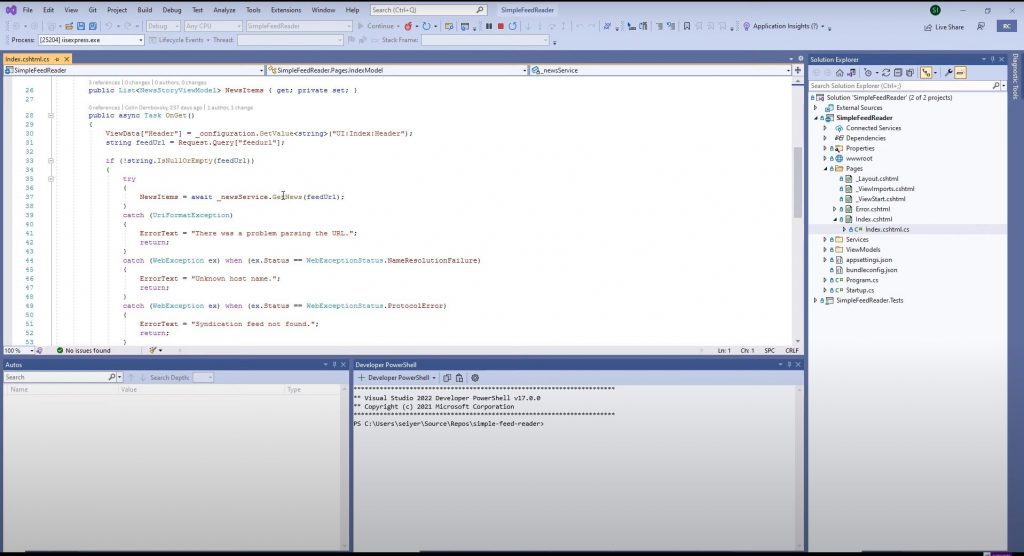Click Show All Files icon
Screen dimensions: 1024x556
tap(910, 73)
